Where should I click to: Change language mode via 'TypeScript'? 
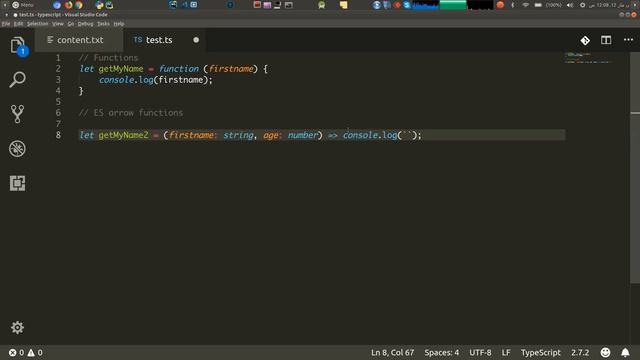coord(540,352)
